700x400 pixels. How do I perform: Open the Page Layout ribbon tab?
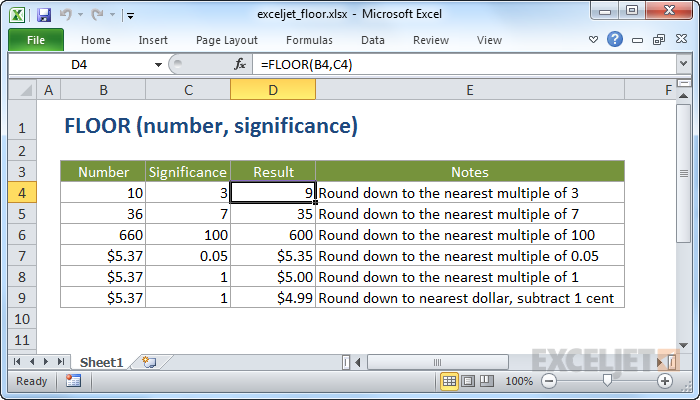(x=227, y=41)
